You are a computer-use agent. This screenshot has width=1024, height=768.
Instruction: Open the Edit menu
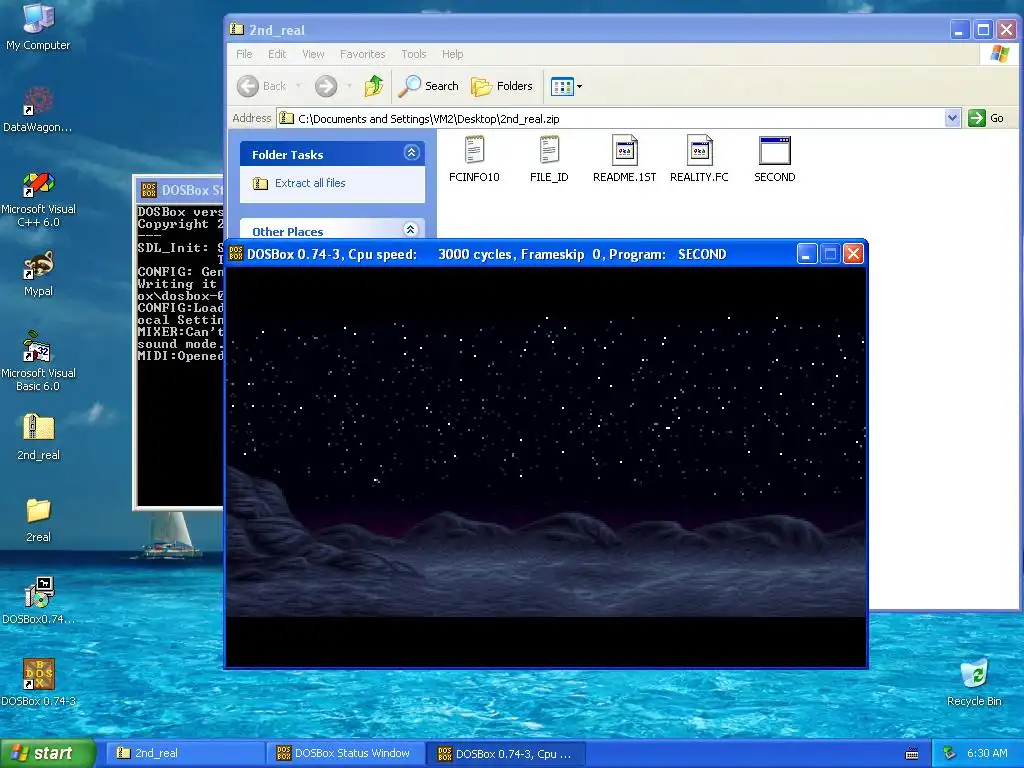point(277,54)
